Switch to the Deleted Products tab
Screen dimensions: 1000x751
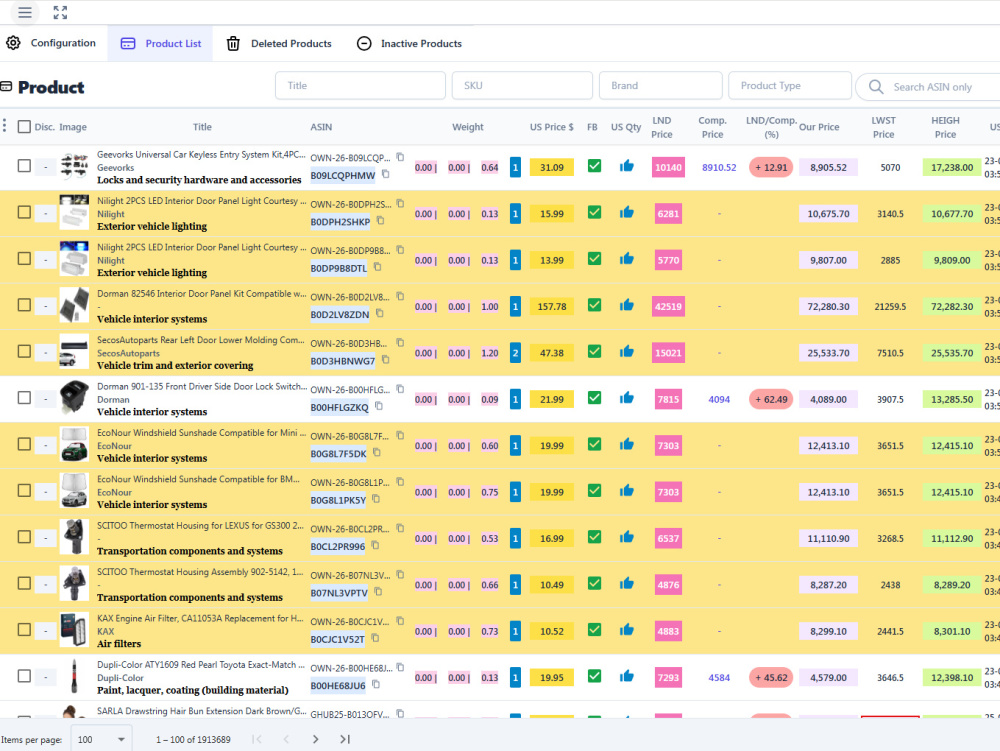click(x=279, y=43)
